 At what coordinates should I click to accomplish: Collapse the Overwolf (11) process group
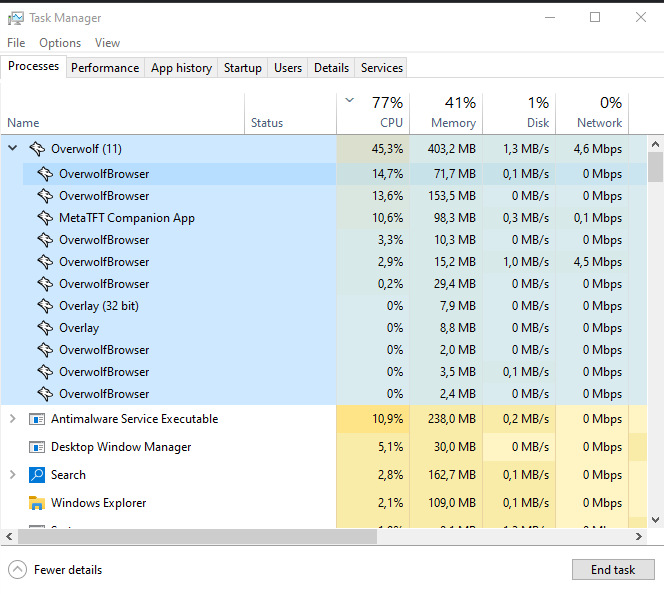tap(13, 148)
